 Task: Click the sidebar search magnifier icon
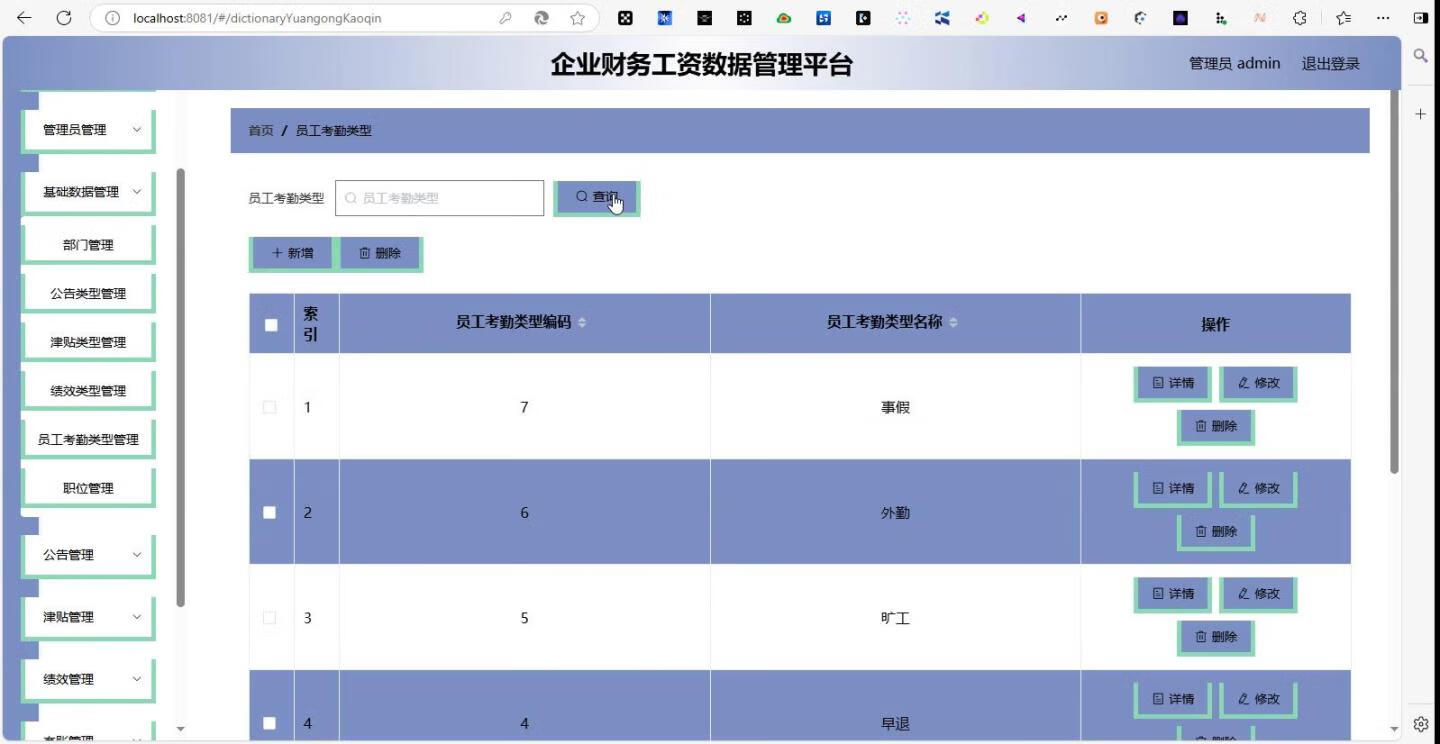click(x=1420, y=56)
